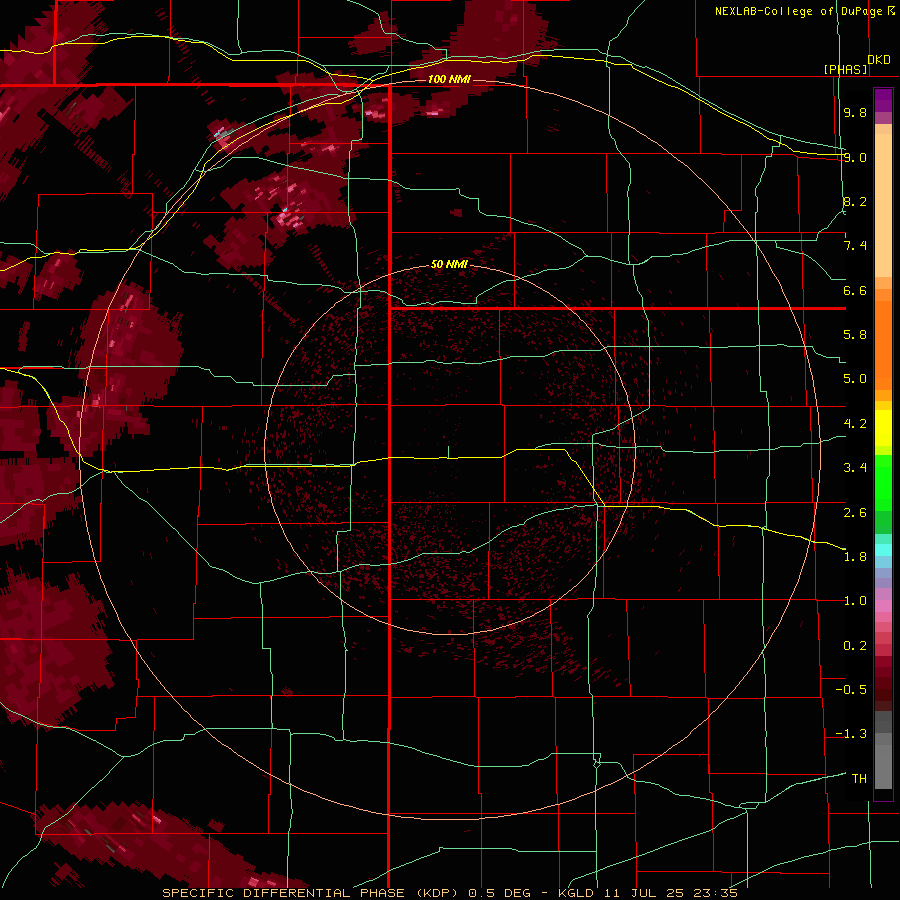The width and height of the screenshot is (900, 900).
Task: Click the DKD text above the color scale
Action: coord(879,60)
